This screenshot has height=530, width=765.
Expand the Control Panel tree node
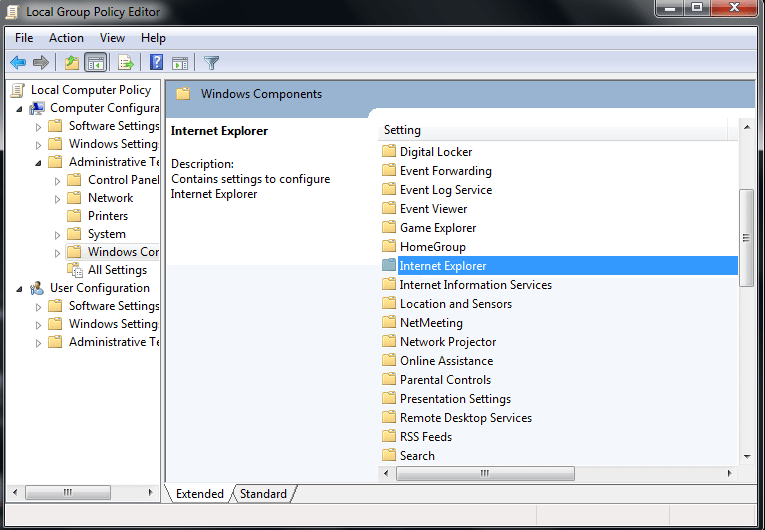click(57, 181)
